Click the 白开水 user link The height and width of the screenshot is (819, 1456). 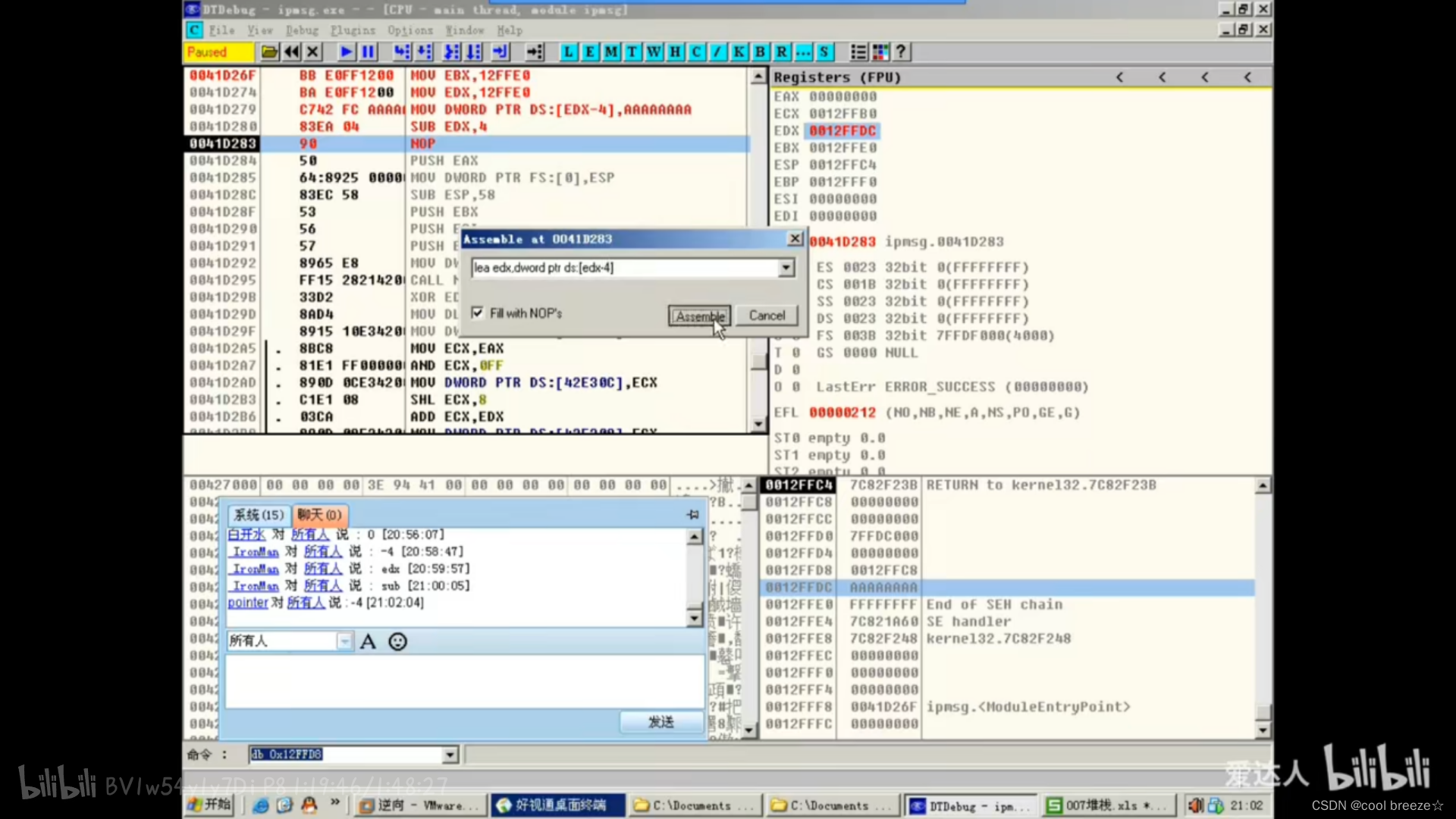pyautogui.click(x=246, y=535)
